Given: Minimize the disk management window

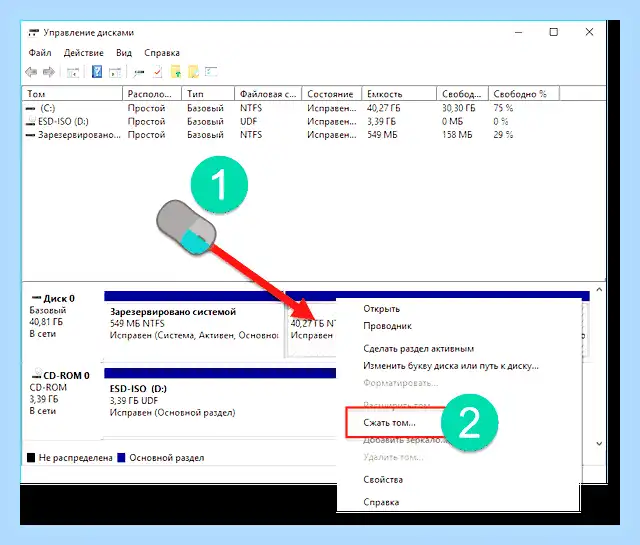Looking at the screenshot, I should coord(518,32).
